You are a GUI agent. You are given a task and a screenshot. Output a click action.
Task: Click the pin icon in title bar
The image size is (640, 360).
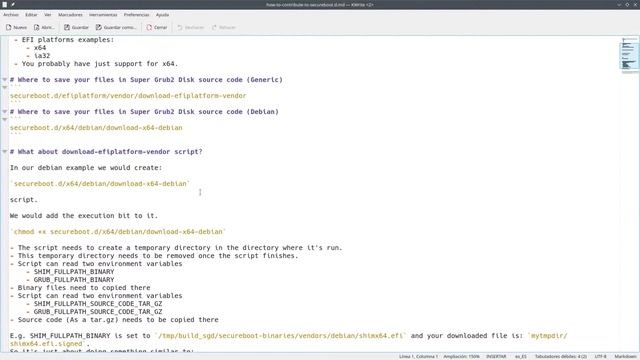pyautogui.click(x=13, y=4)
